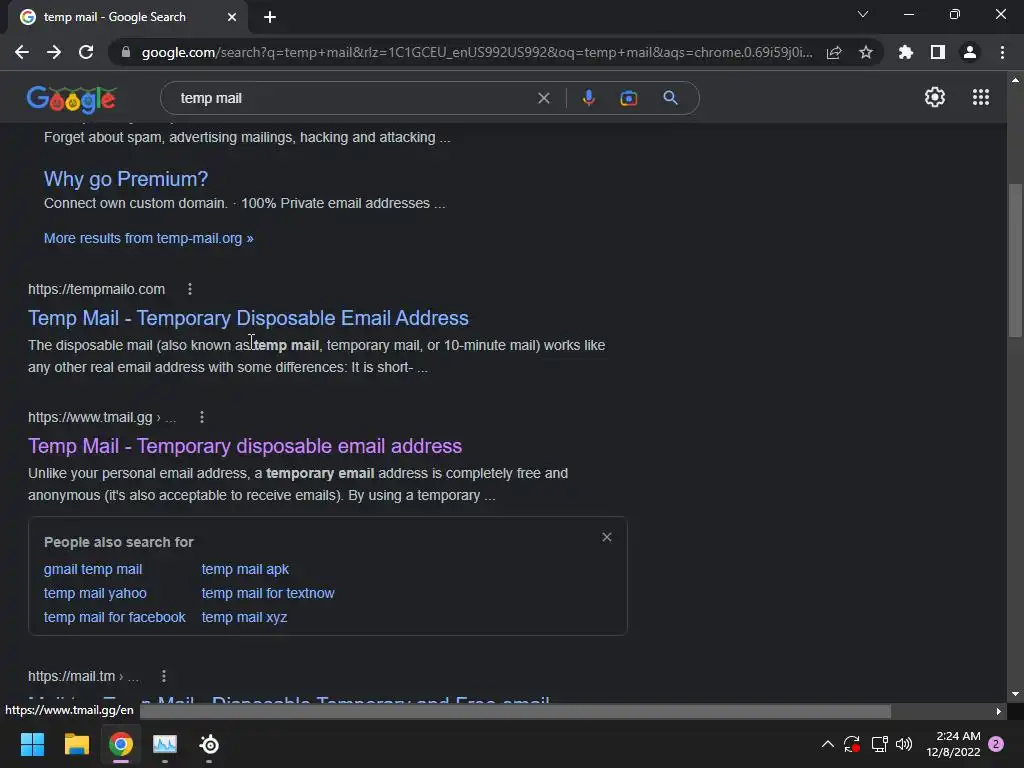
Task: Click the Chrome taskbar icon
Action: (121, 744)
